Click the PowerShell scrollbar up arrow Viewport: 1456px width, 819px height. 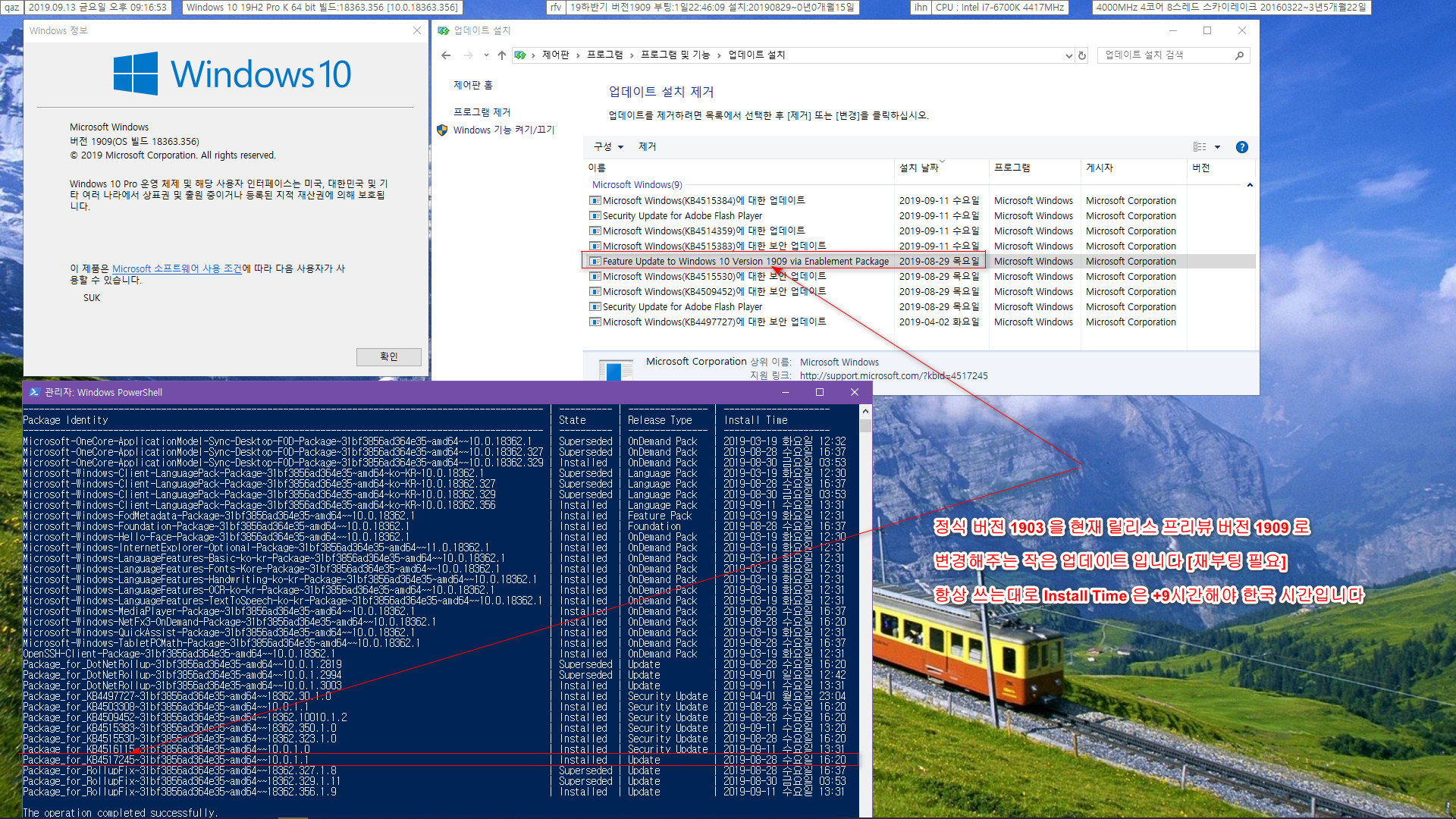pos(865,411)
